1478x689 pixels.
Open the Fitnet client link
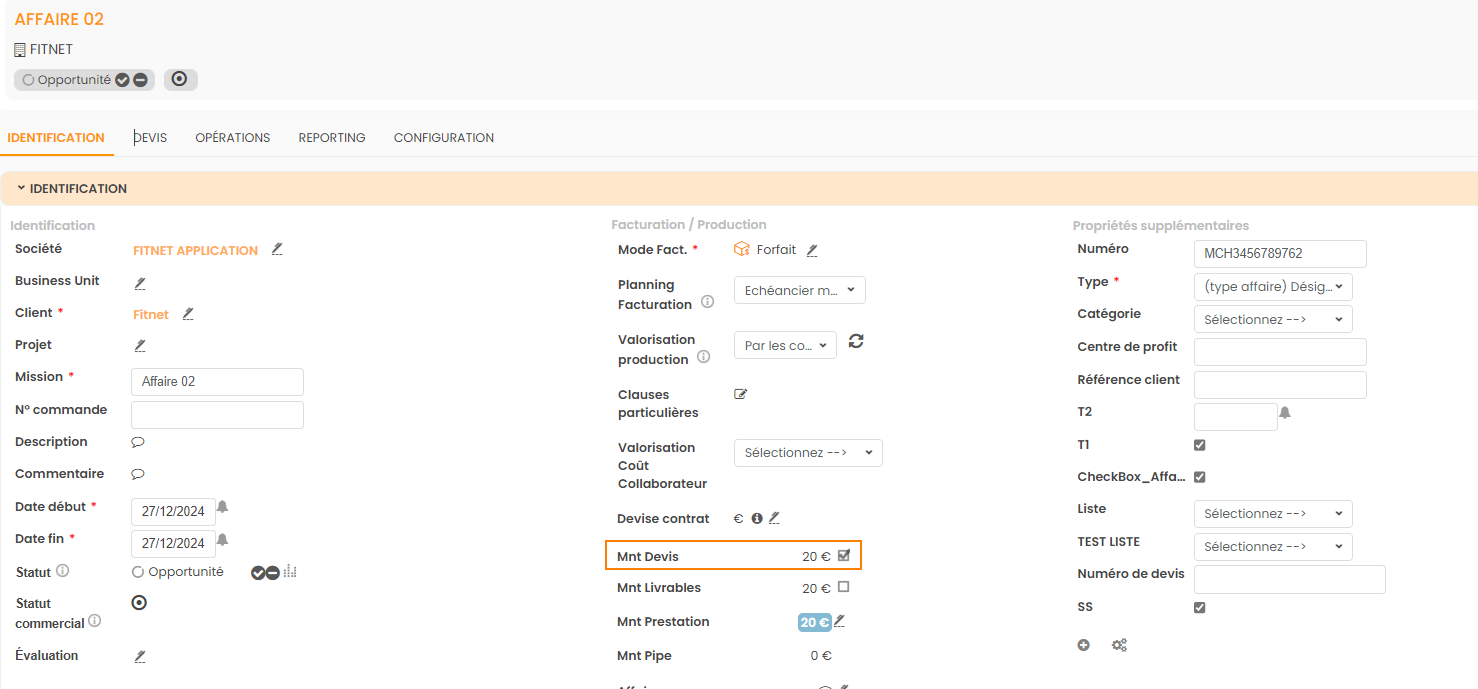click(151, 314)
